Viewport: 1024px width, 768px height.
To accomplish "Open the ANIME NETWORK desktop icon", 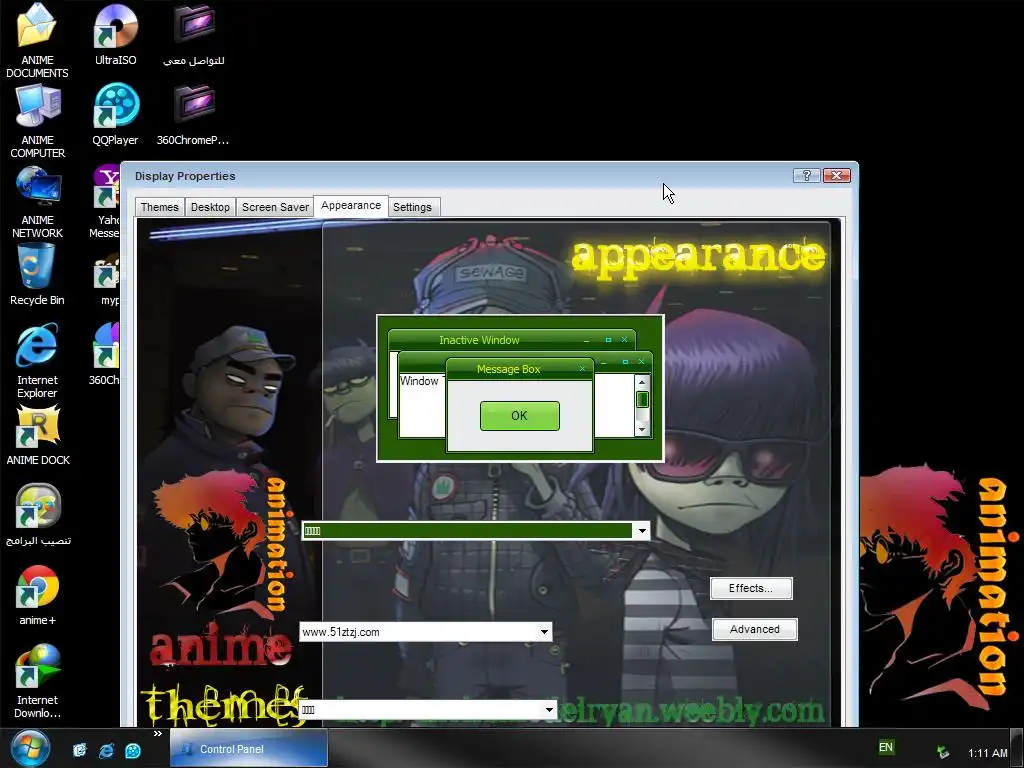I will 37,202.
